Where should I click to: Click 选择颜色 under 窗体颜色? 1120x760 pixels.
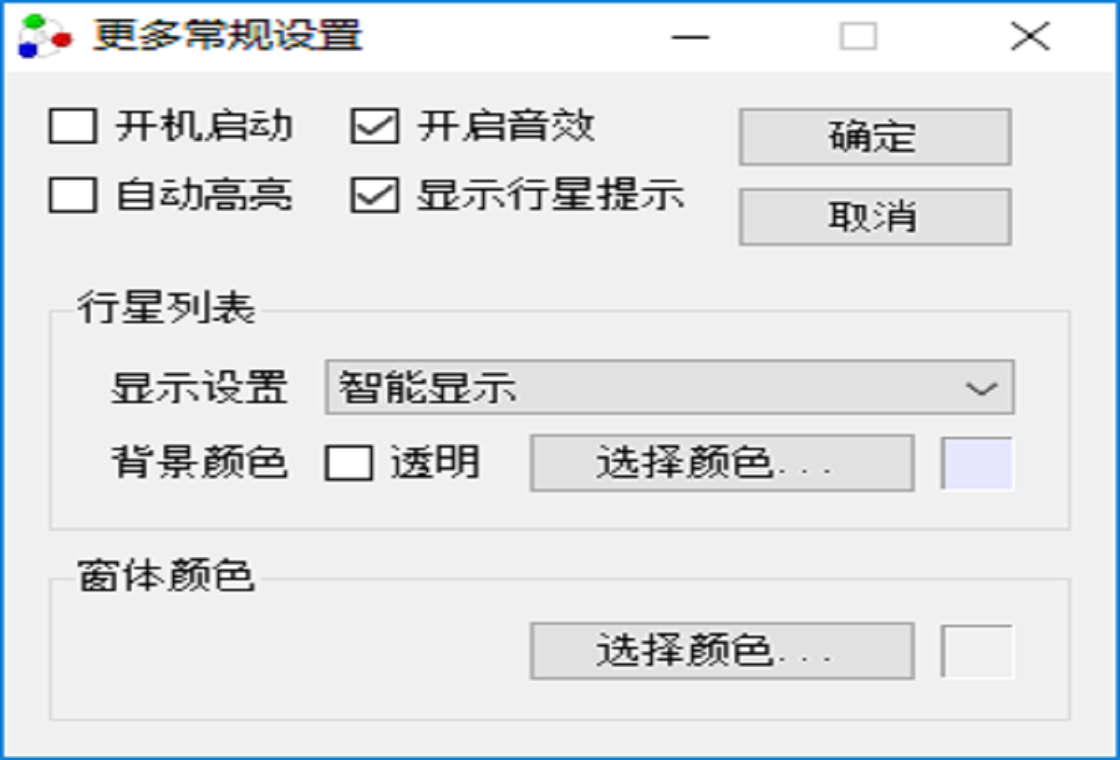[x=722, y=651]
